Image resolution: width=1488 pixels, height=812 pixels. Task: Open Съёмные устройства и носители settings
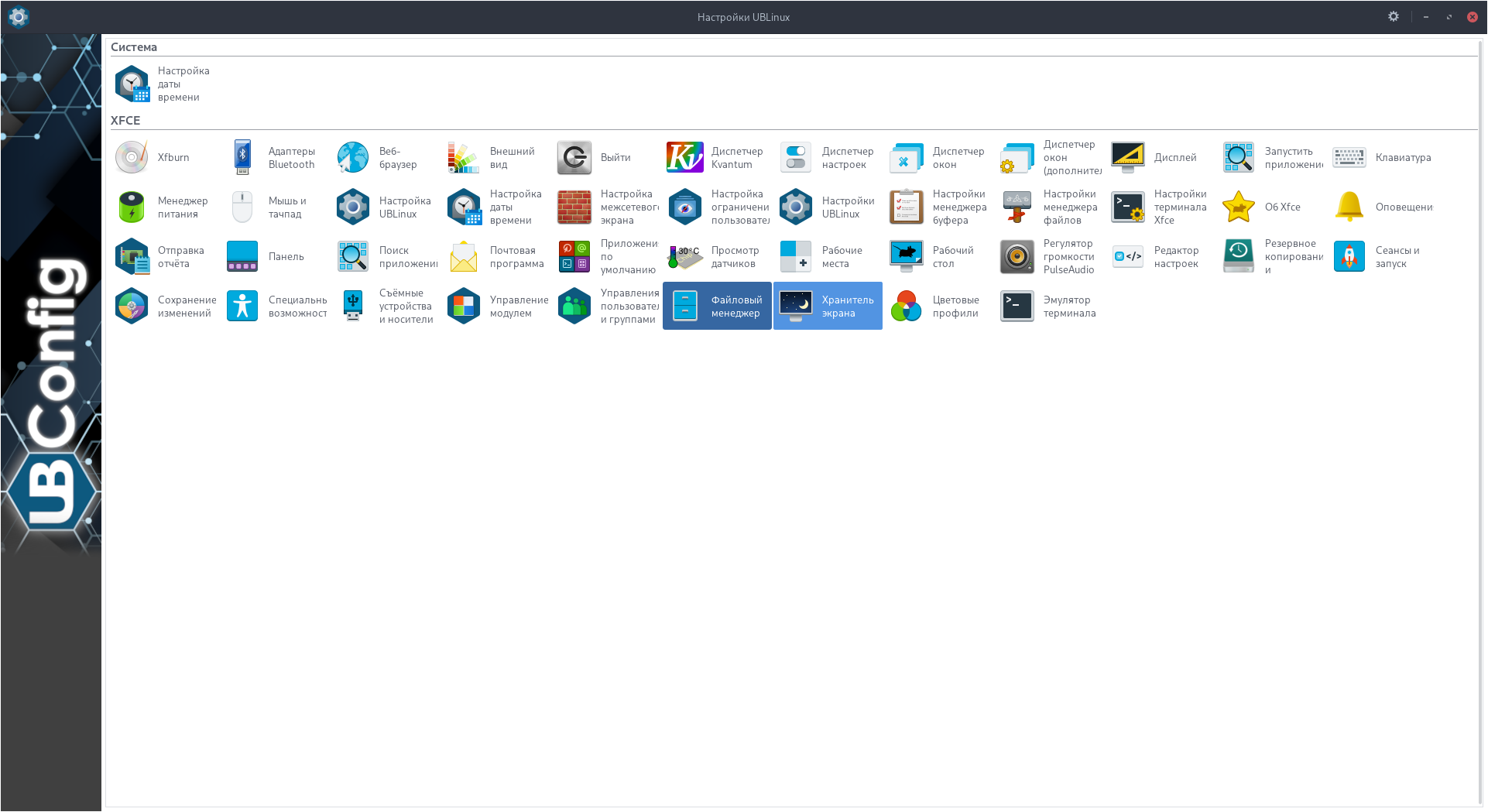tap(386, 307)
